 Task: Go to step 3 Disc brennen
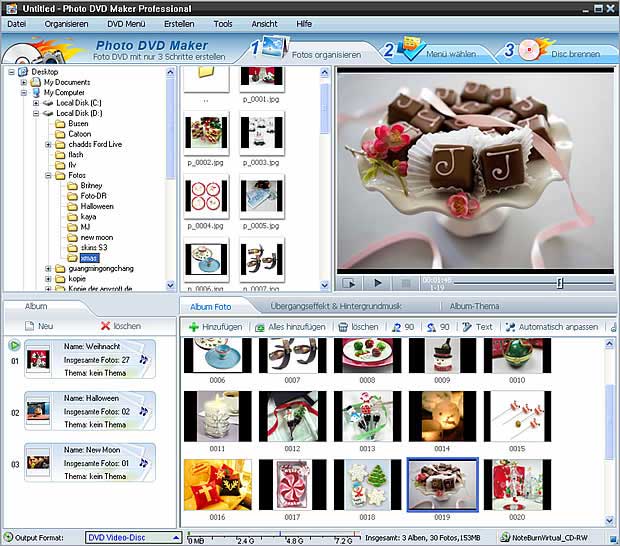coord(554,50)
